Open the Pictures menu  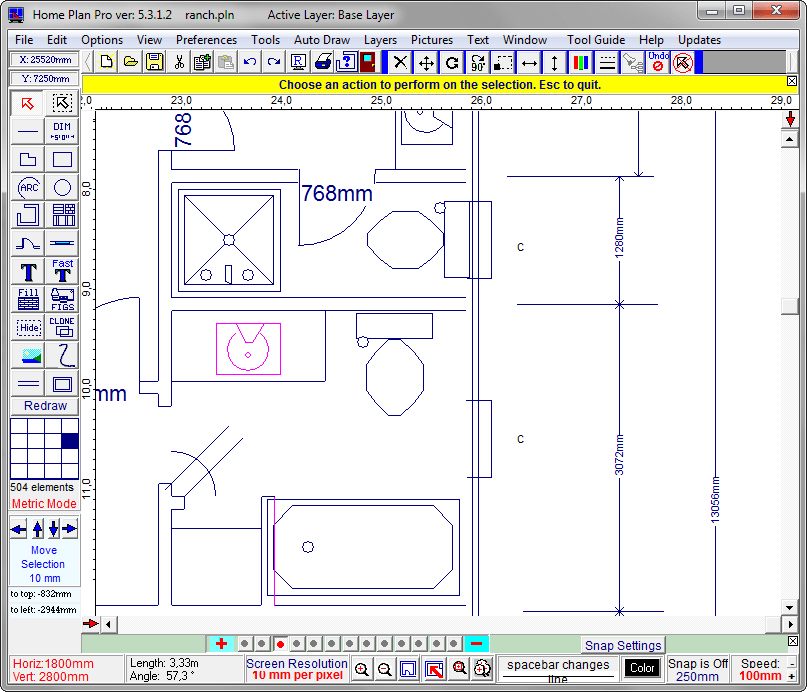(x=432, y=40)
